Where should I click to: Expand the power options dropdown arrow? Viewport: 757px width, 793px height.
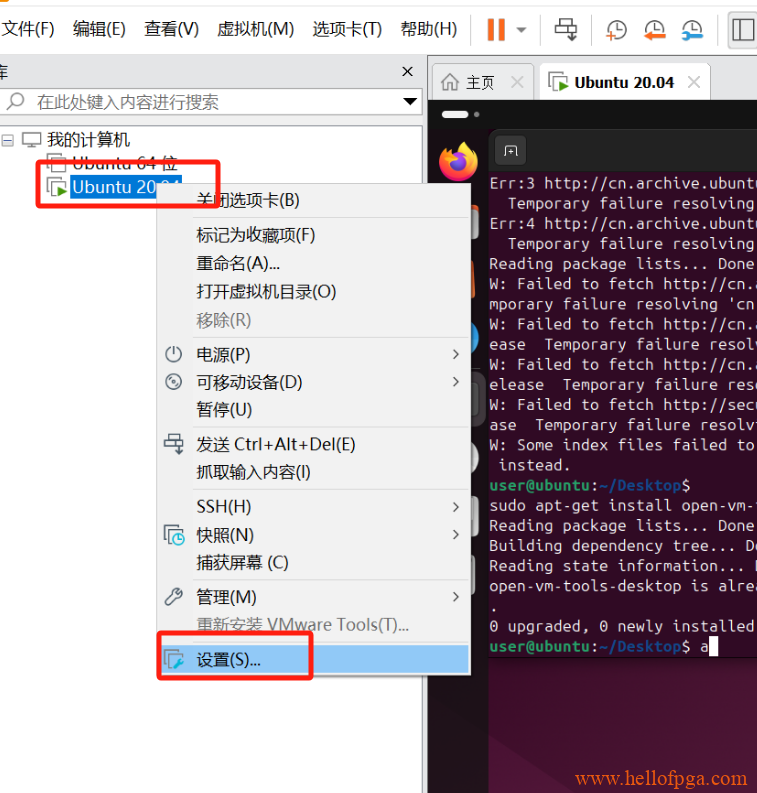coord(521,30)
